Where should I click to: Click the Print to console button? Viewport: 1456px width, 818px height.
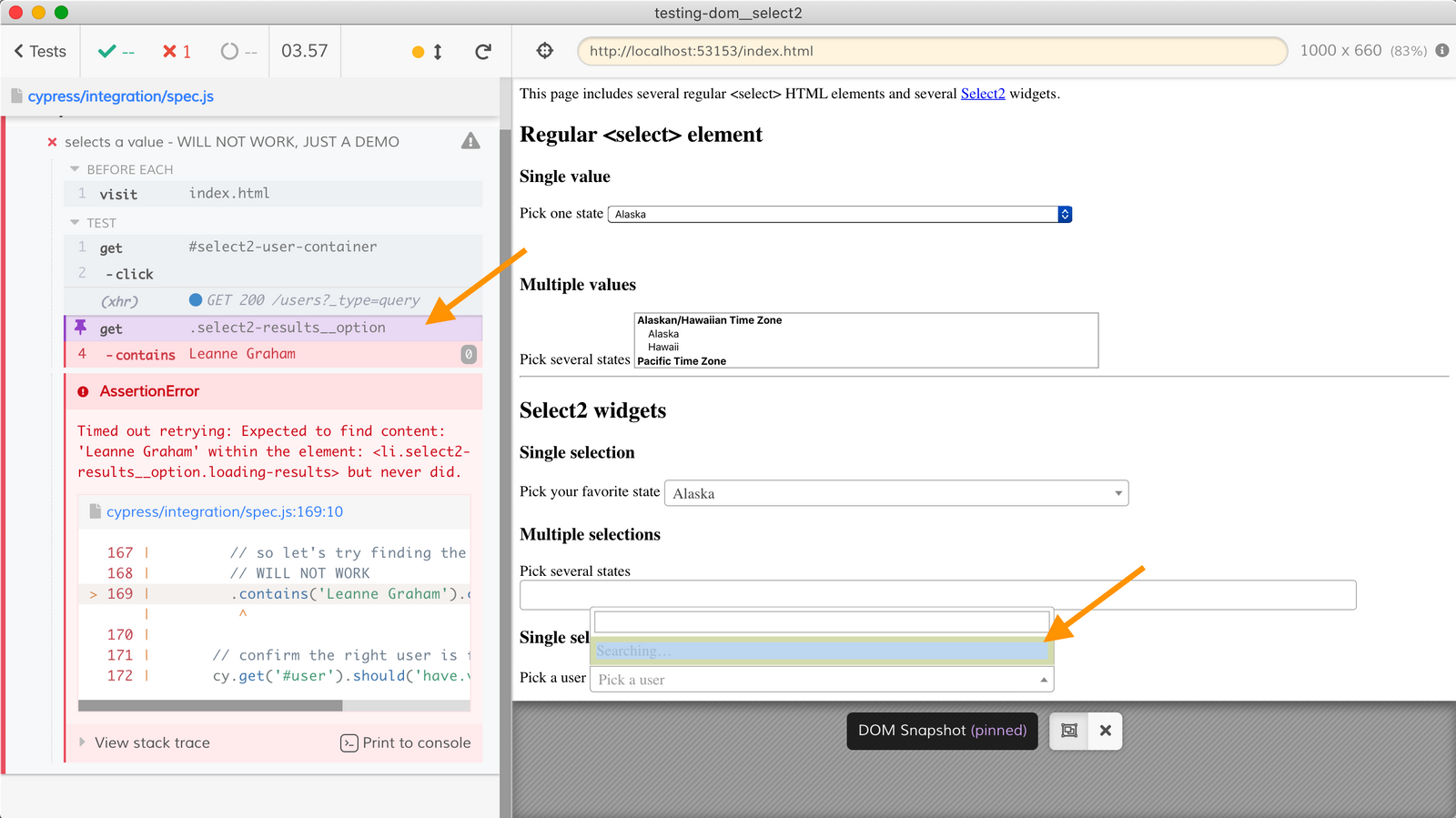(406, 742)
